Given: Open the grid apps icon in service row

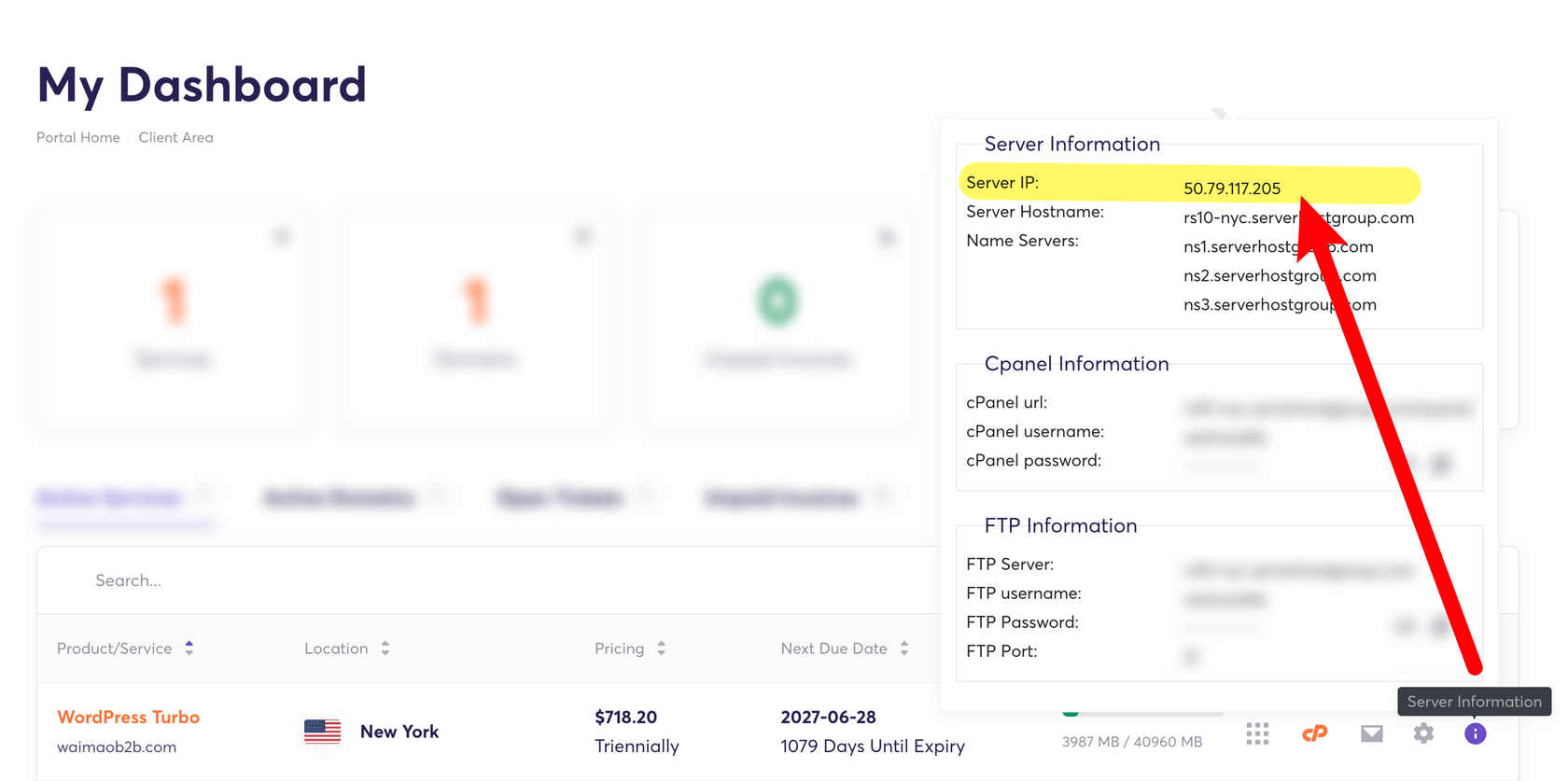Looking at the screenshot, I should (x=1257, y=734).
